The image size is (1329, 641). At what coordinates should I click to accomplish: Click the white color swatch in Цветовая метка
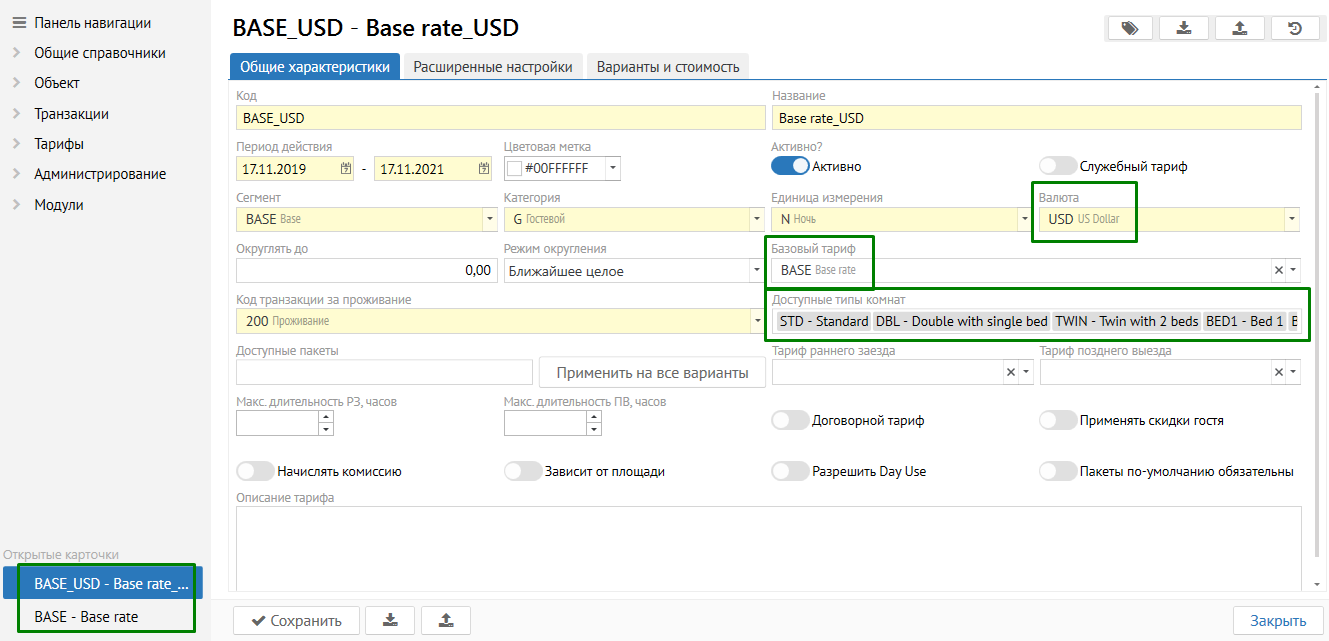(x=515, y=168)
